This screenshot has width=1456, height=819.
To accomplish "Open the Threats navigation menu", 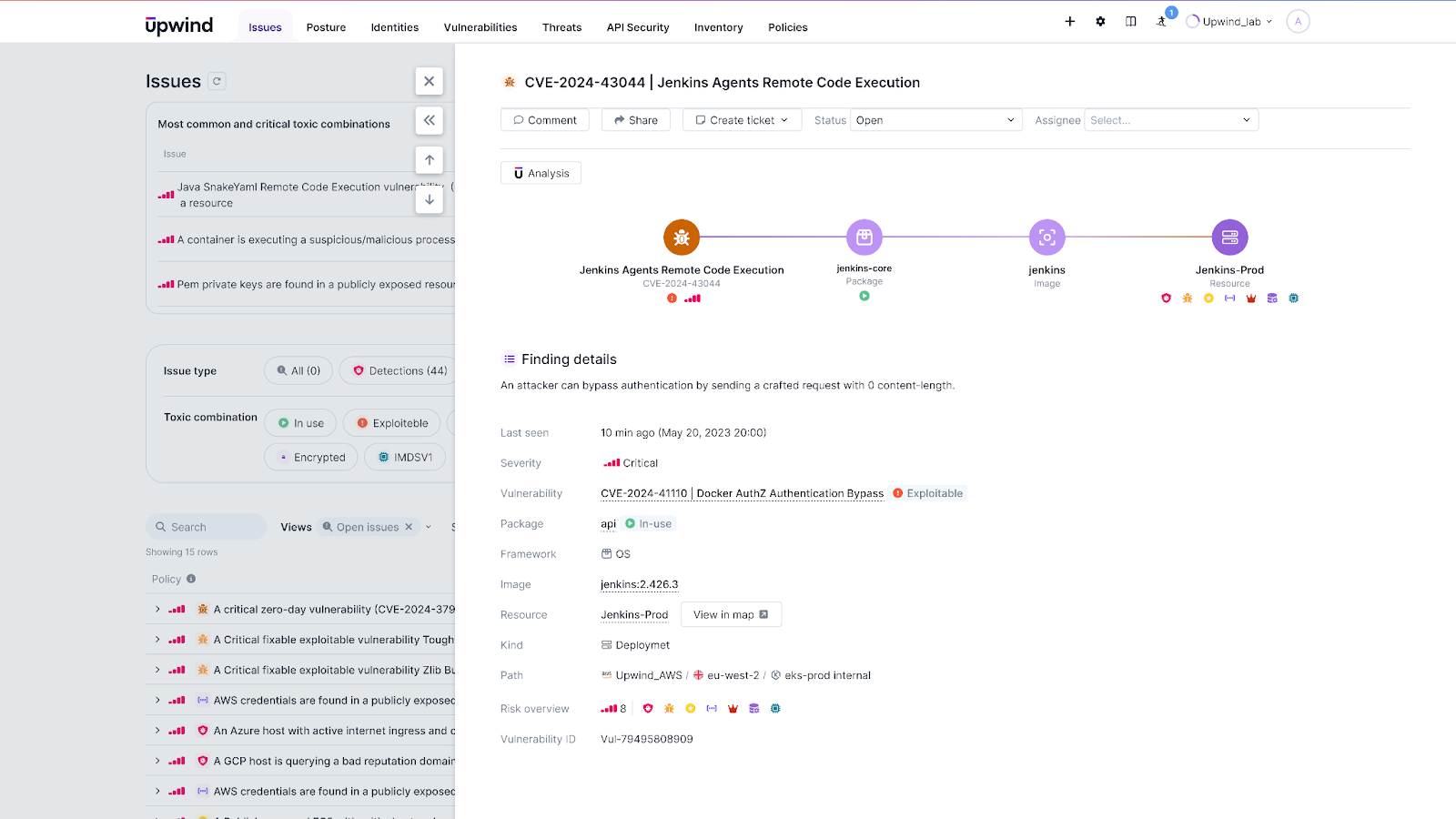I will [x=561, y=27].
